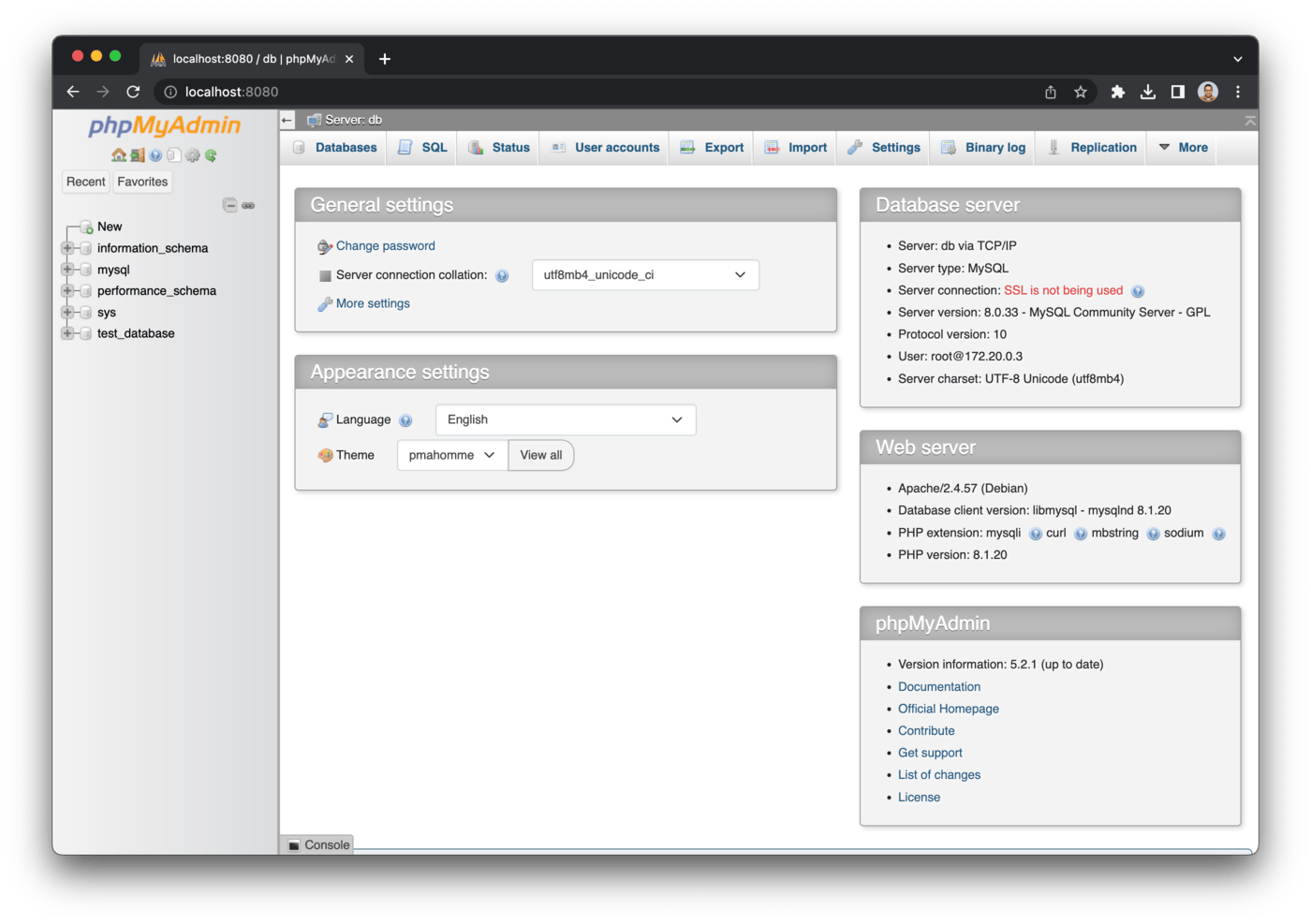The height and width of the screenshot is (924, 1311).
Task: Go to User accounts tab
Action: pyautogui.click(x=605, y=148)
